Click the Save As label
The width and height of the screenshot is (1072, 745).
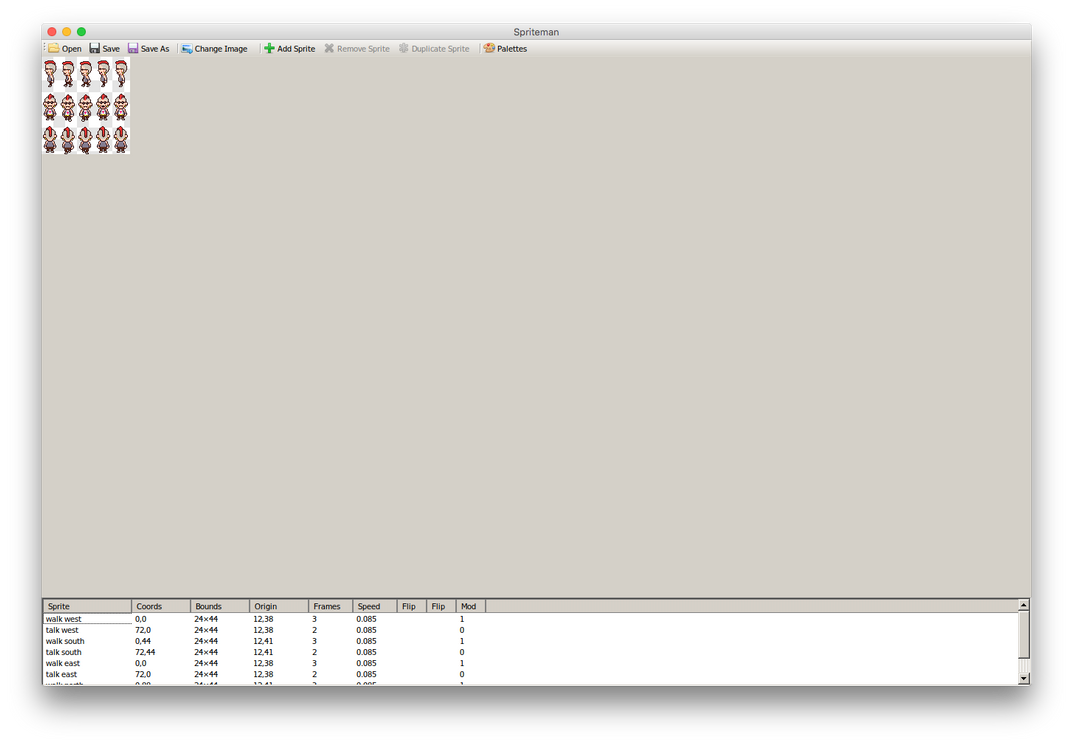click(155, 49)
